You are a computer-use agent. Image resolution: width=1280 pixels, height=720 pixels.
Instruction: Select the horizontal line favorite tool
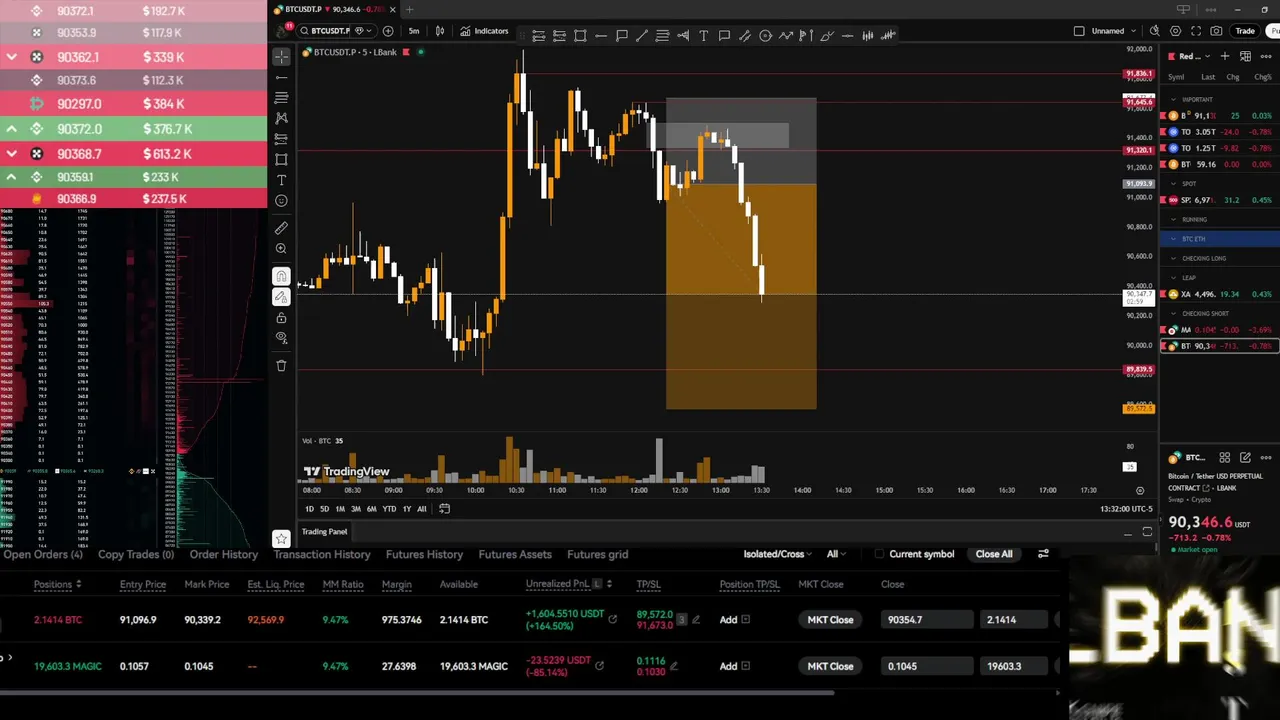coord(600,36)
